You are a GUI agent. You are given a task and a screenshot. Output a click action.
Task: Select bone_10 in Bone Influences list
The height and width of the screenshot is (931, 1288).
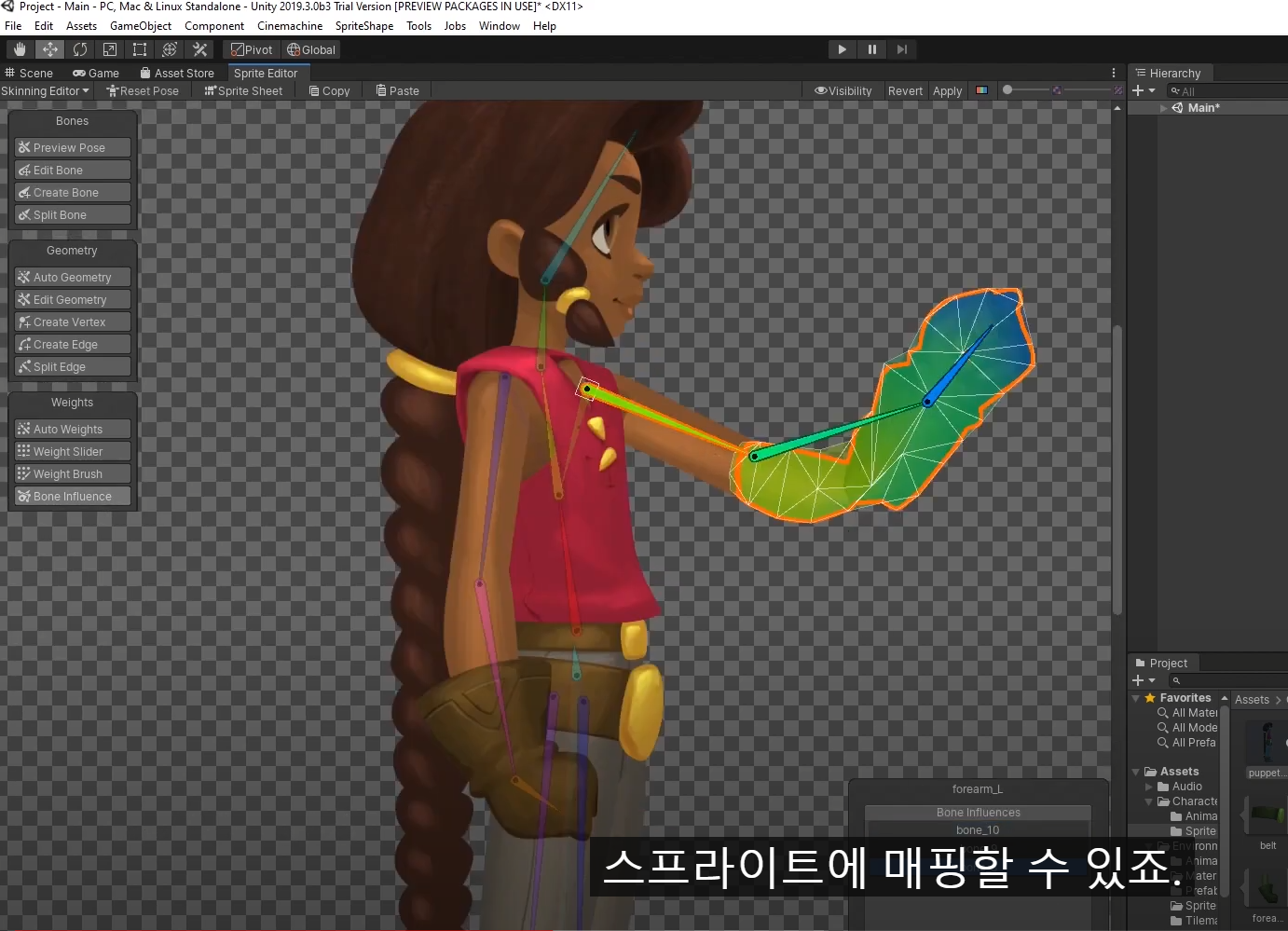(x=978, y=829)
